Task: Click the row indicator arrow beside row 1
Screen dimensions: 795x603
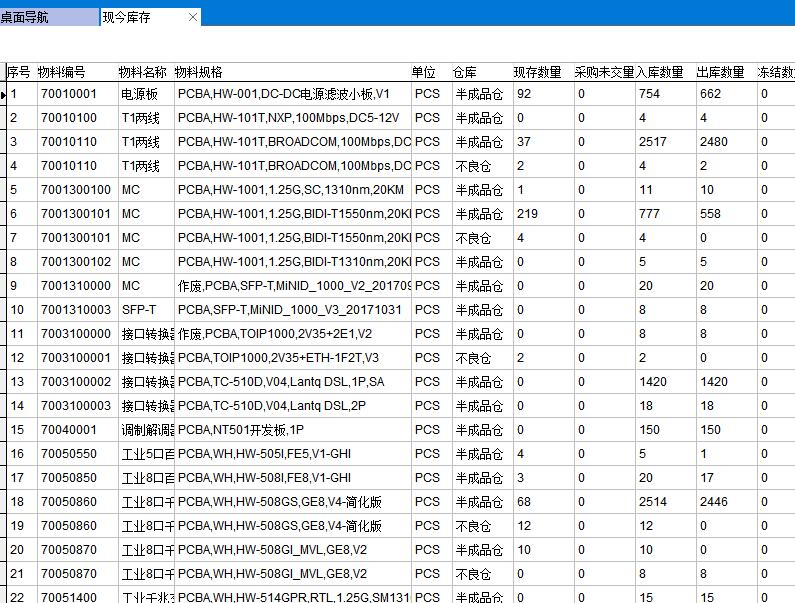Action: coord(3,94)
